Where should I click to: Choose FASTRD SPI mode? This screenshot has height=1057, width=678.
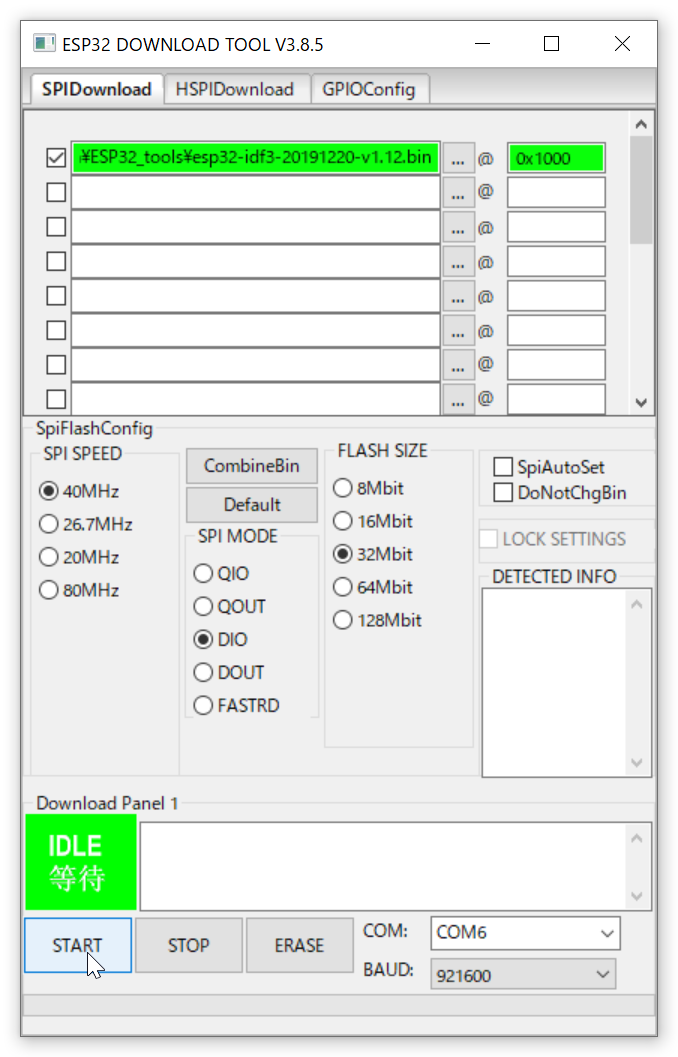237,705
